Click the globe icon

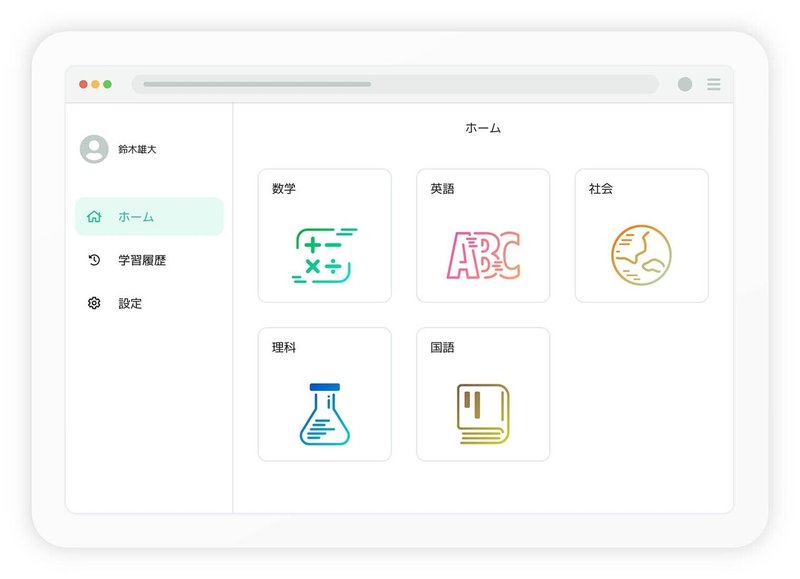641,255
